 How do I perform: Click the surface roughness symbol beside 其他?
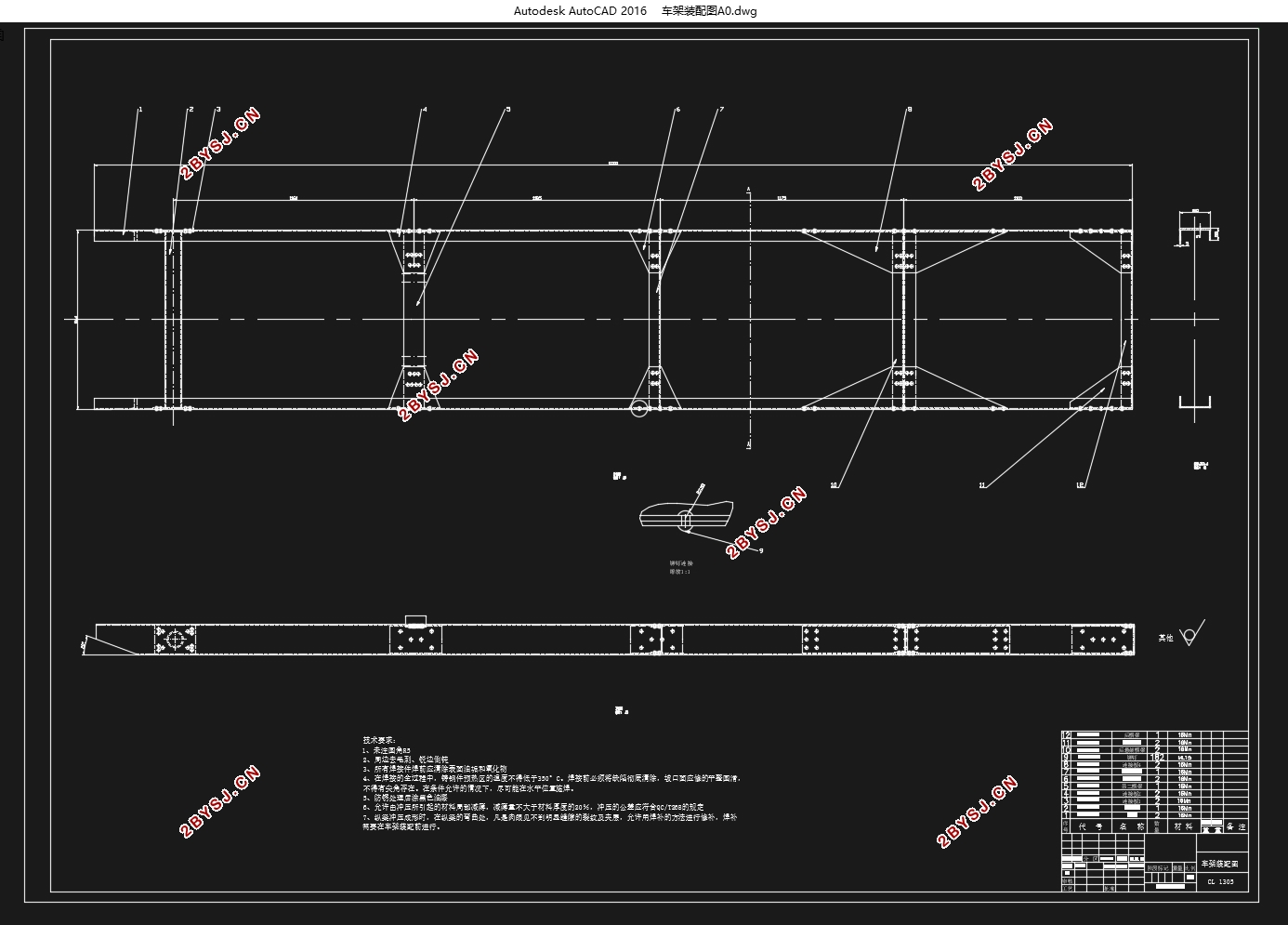click(1191, 634)
